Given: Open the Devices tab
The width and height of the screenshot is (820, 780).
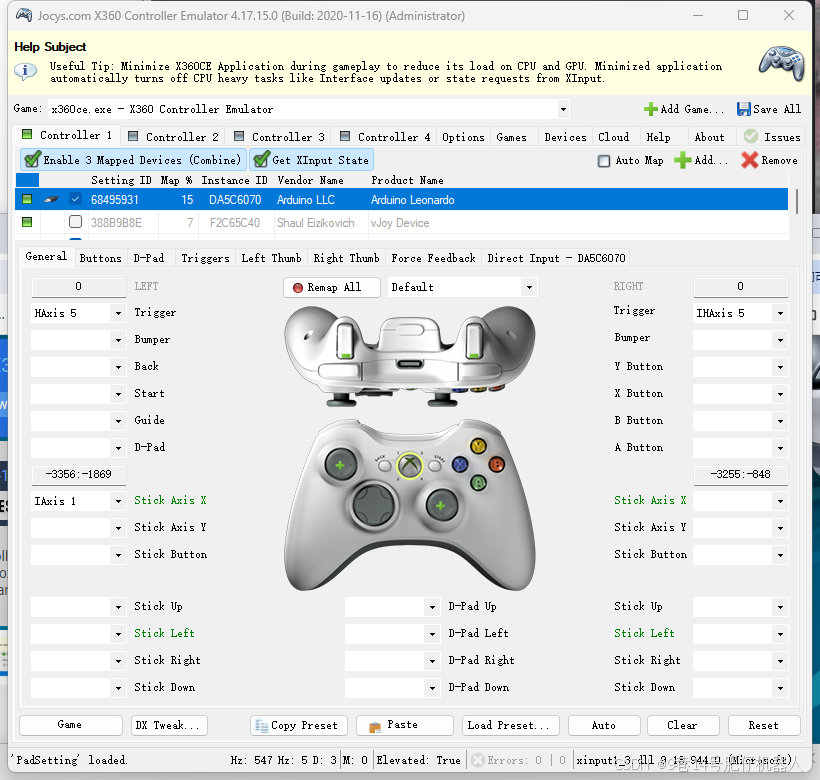Looking at the screenshot, I should click(x=565, y=137).
